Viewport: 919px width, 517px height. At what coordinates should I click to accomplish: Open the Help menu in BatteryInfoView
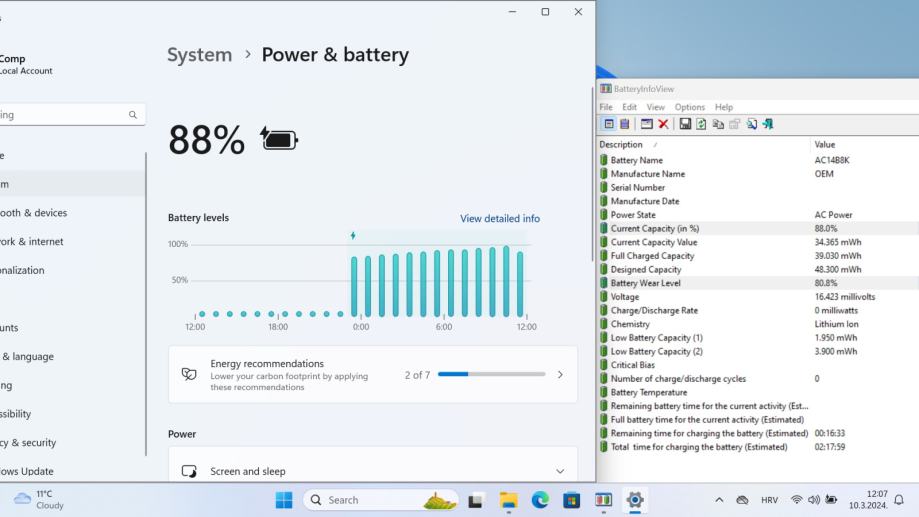tap(724, 107)
